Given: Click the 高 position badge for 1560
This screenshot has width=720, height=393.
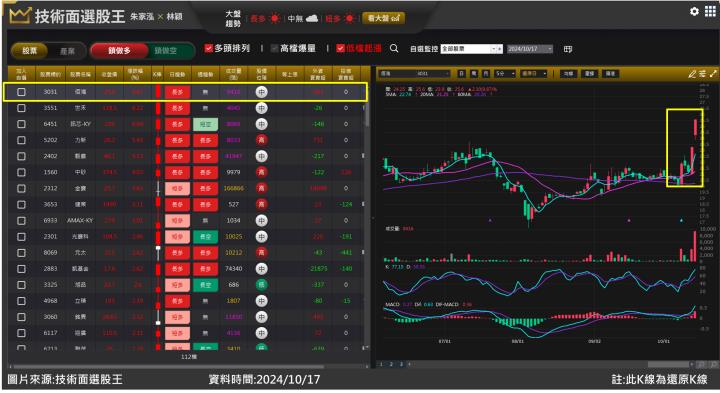Looking at the screenshot, I should pos(261,172).
